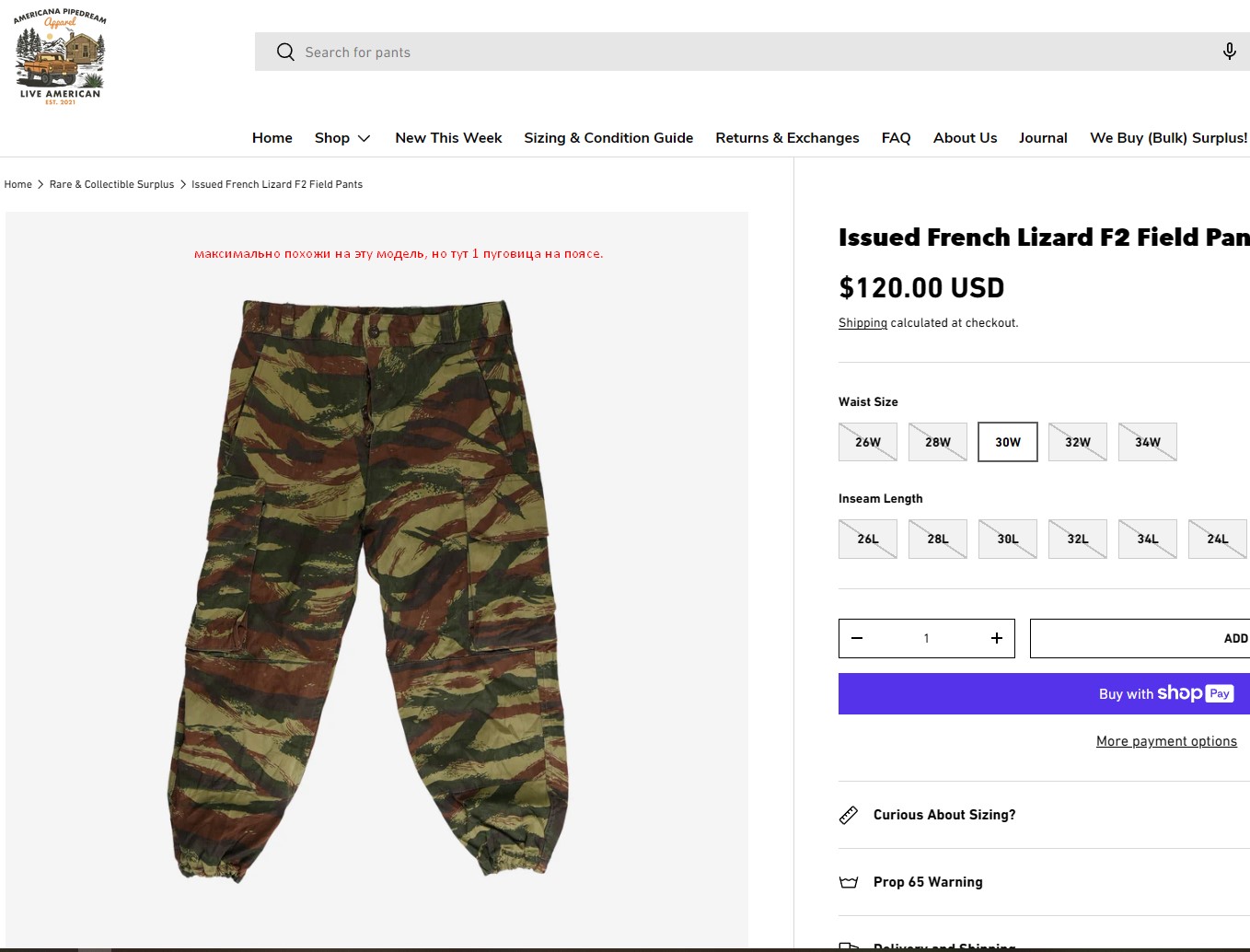Expand the Shop dropdown menu
The image size is (1250, 952).
[342, 138]
